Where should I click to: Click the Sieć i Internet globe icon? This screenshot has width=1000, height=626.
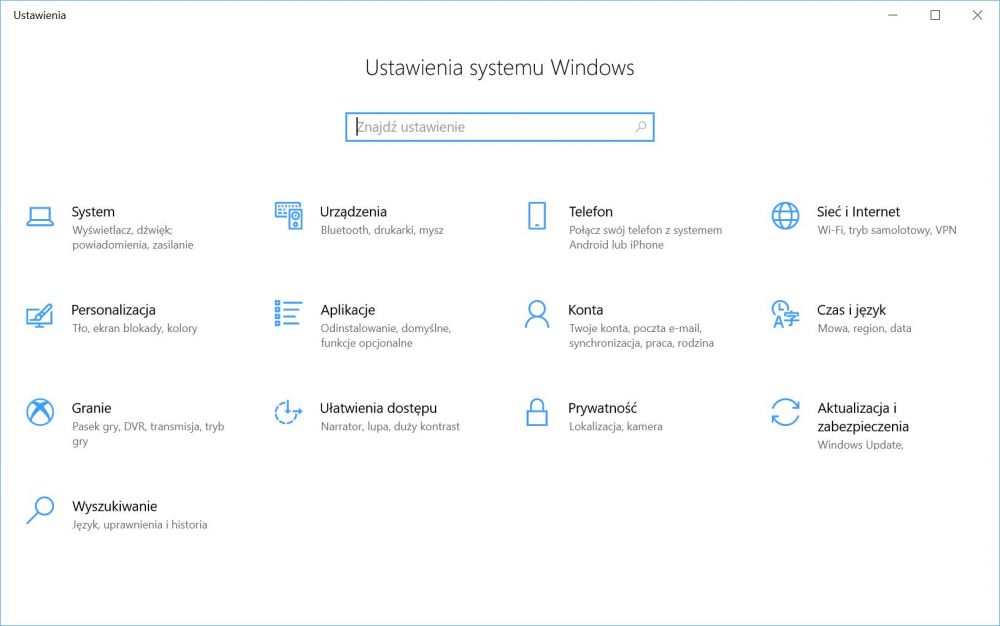tap(785, 215)
